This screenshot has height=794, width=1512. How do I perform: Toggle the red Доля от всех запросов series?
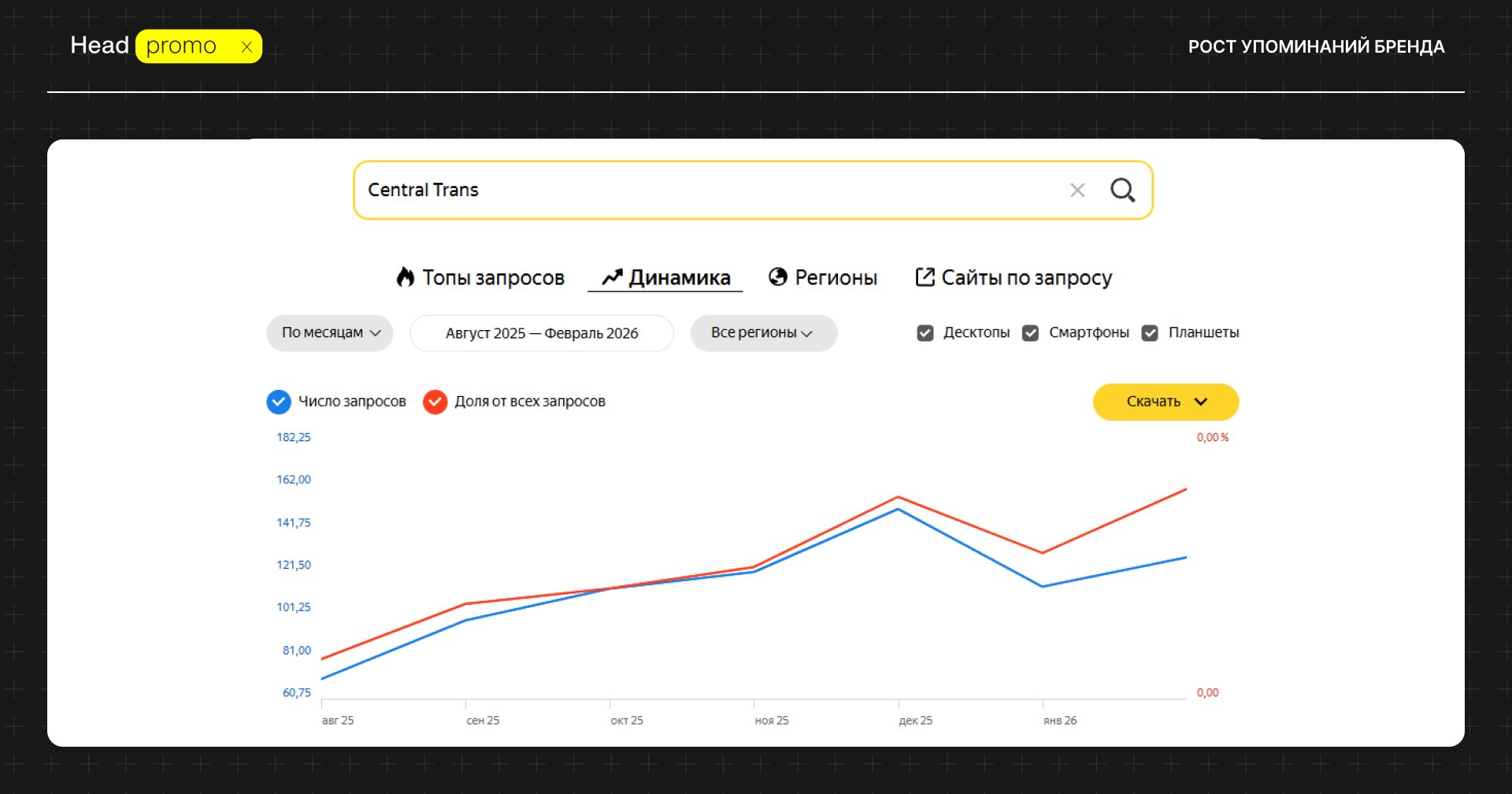pyautogui.click(x=435, y=402)
